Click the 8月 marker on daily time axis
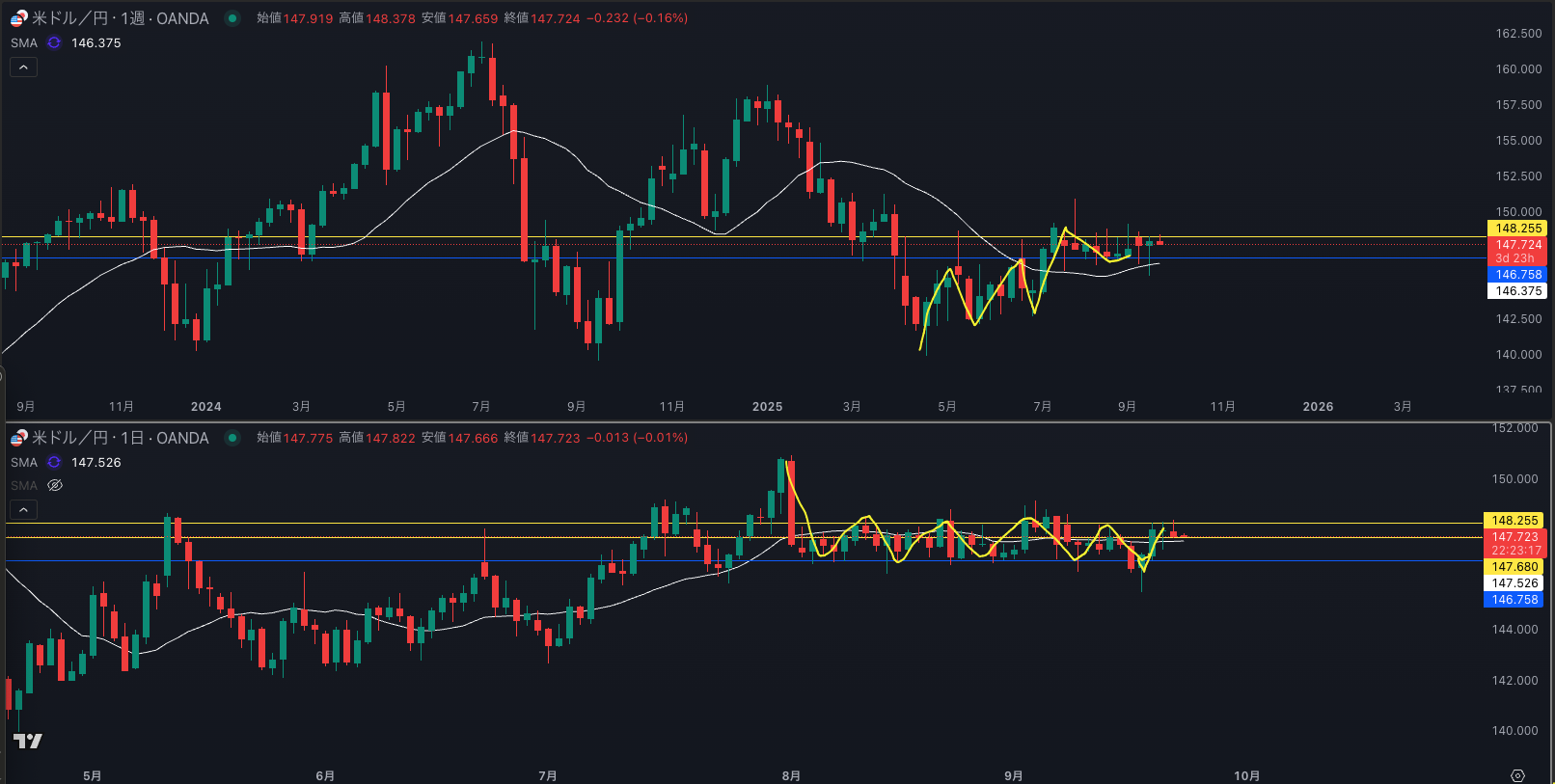Viewport: 1555px width, 784px height. [791, 775]
